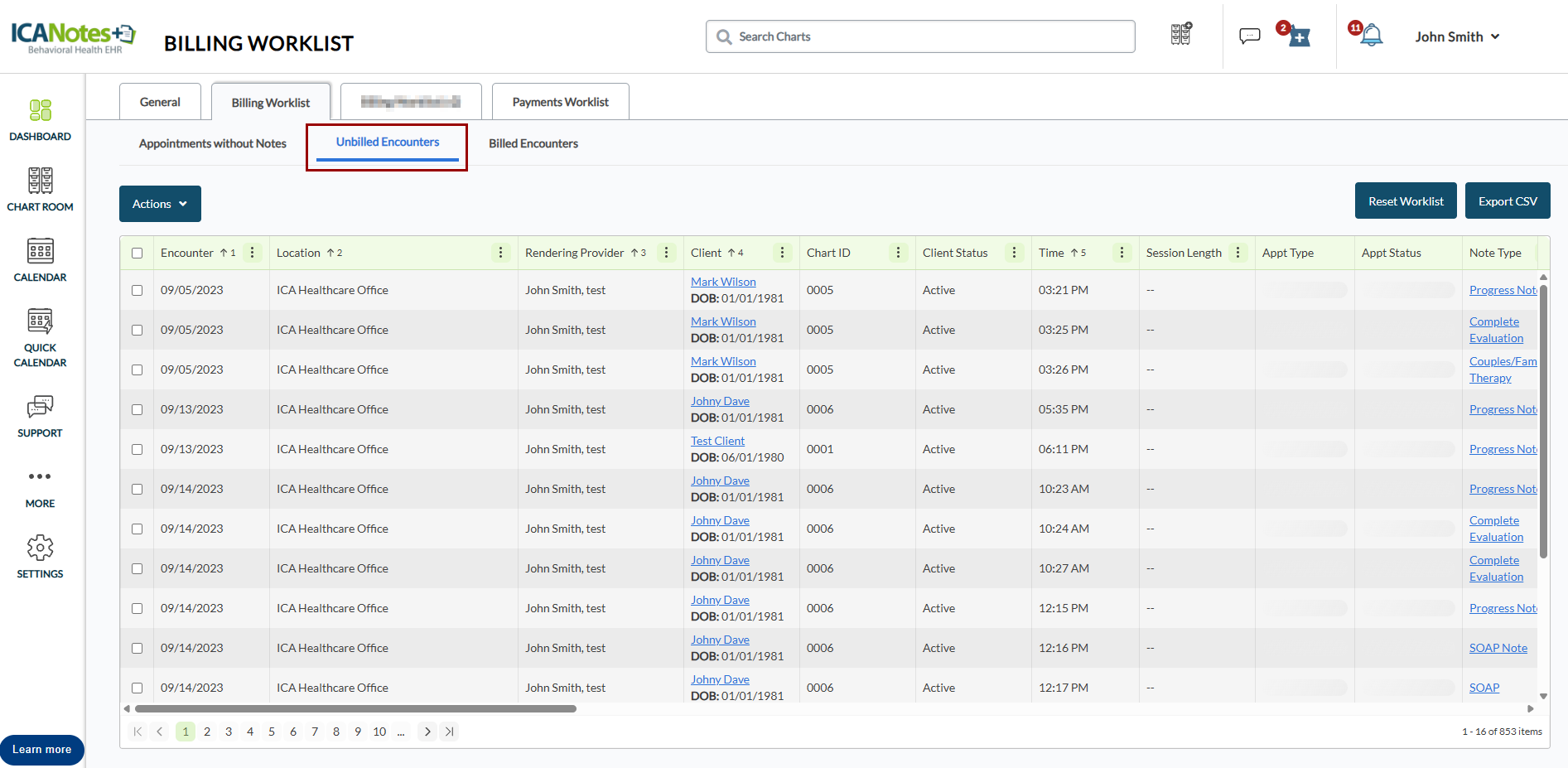Open the messages speech bubble icon
The height and width of the screenshot is (768, 1568).
pos(1249,36)
